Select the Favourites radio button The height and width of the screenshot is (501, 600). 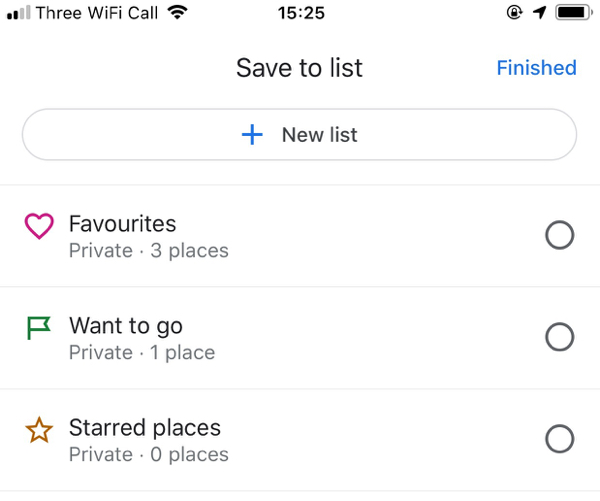point(559,236)
